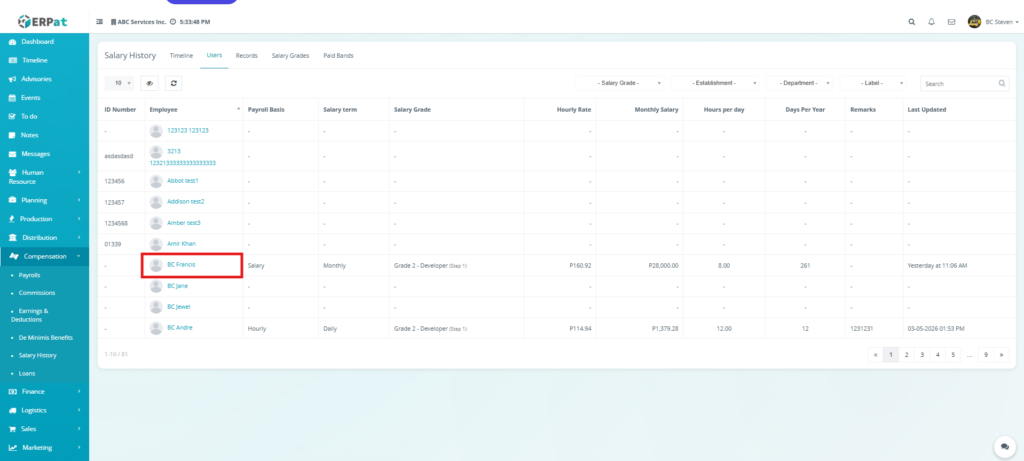Open the chat bubble icon at bottom right
The height and width of the screenshot is (461, 1024).
pyautogui.click(x=1002, y=446)
